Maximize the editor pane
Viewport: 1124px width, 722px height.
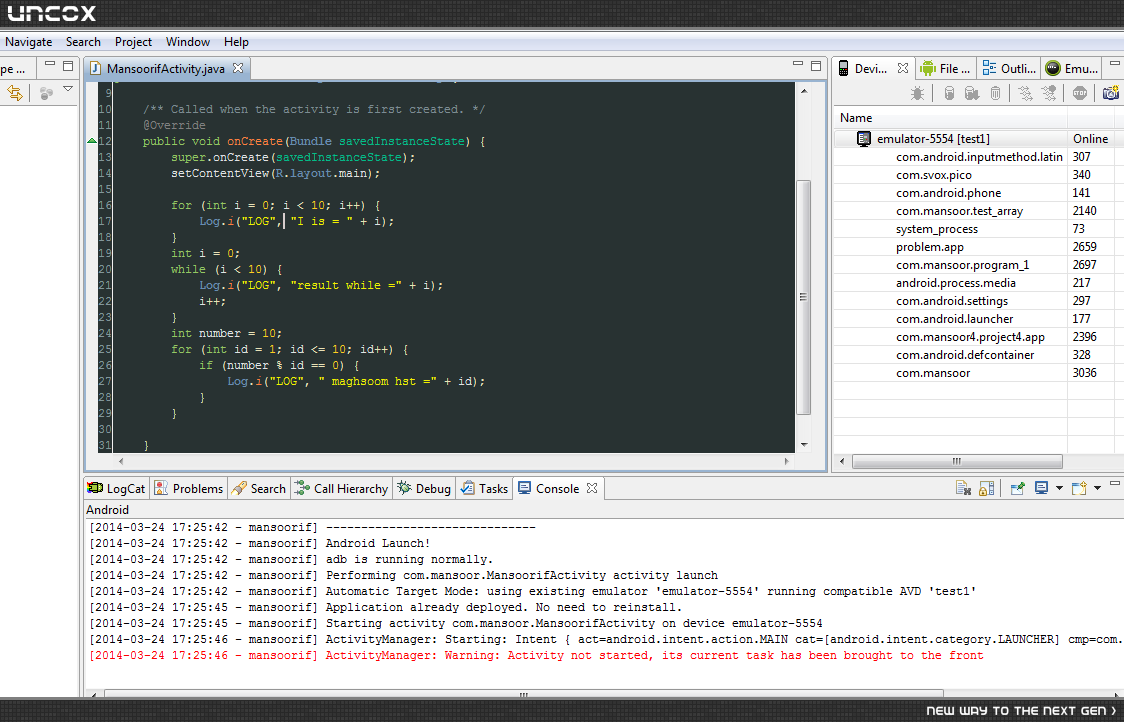[816, 65]
